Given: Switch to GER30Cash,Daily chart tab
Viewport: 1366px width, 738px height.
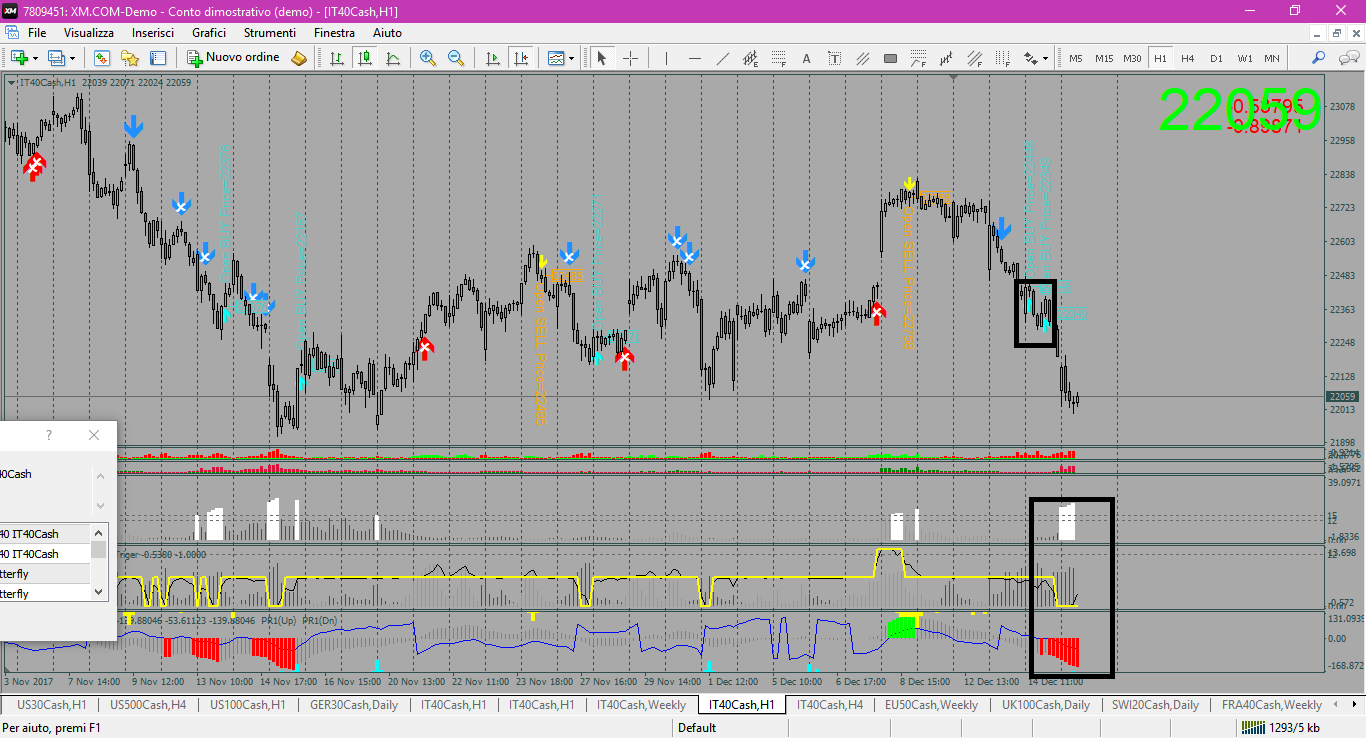Looking at the screenshot, I should [354, 705].
